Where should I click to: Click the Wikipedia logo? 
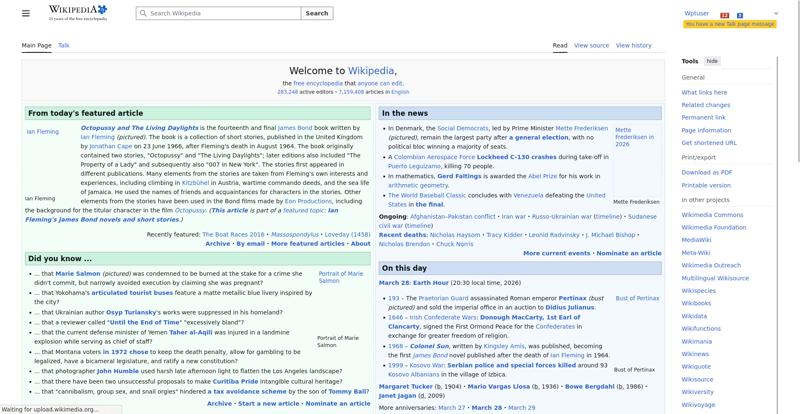pyautogui.click(x=78, y=13)
